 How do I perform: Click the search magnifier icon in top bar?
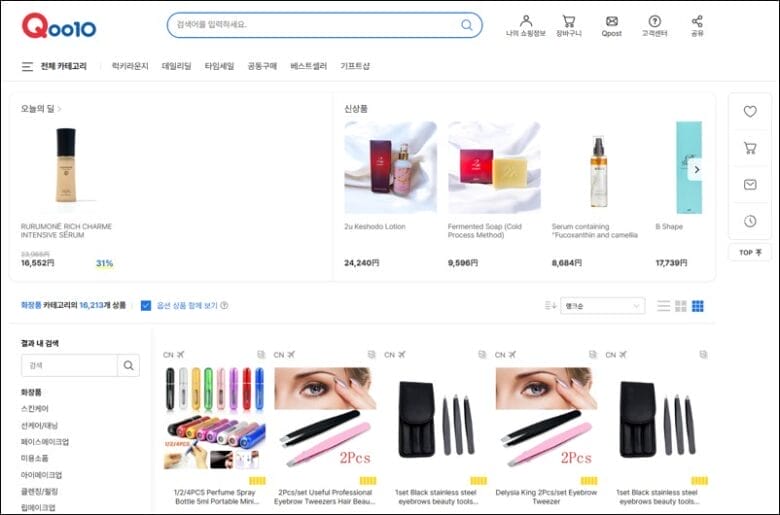point(467,25)
